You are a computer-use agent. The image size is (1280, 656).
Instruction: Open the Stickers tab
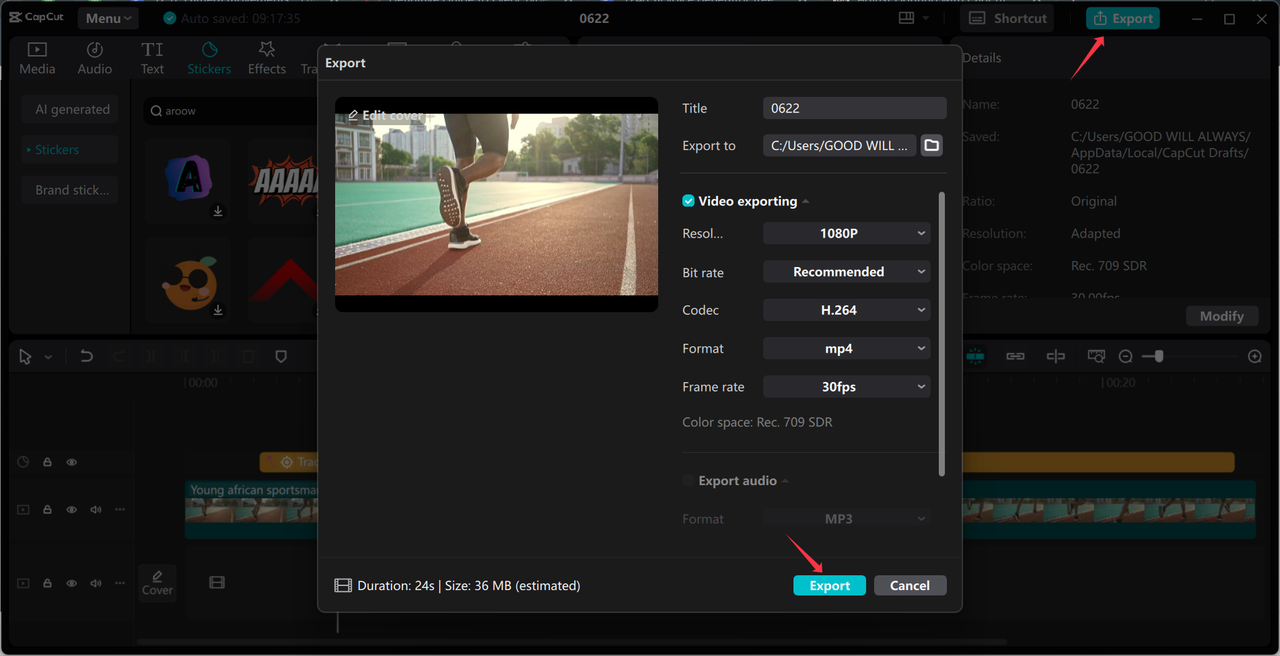click(209, 58)
